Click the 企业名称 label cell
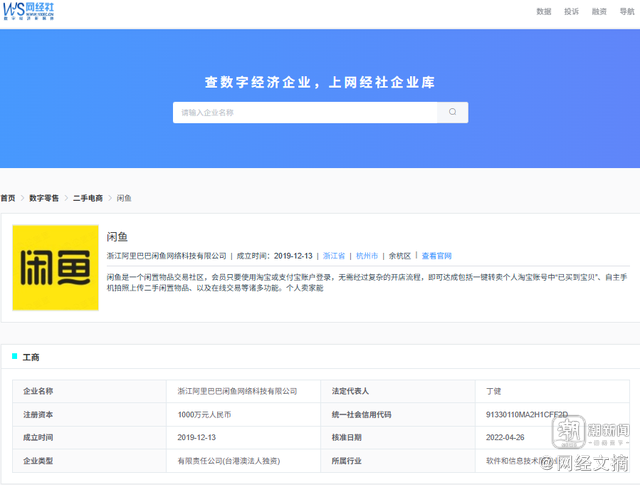Viewport: 640px width, 485px height. click(x=89, y=391)
